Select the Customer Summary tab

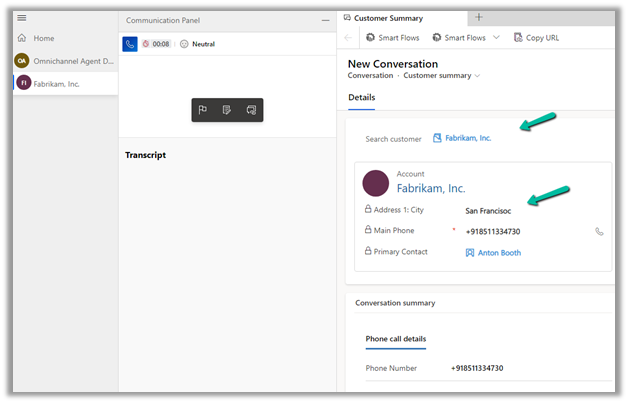[x=388, y=18]
